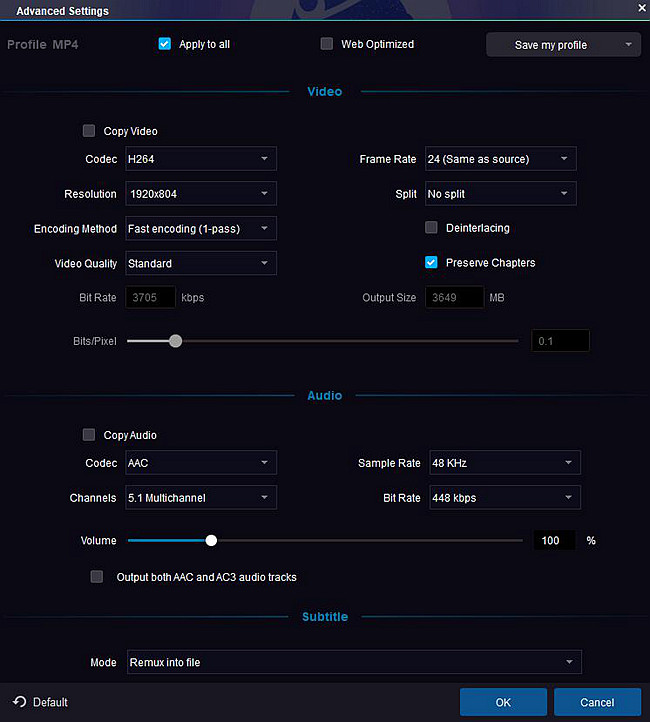
Task: Tick the Copy Audio checkbox
Action: 89,435
